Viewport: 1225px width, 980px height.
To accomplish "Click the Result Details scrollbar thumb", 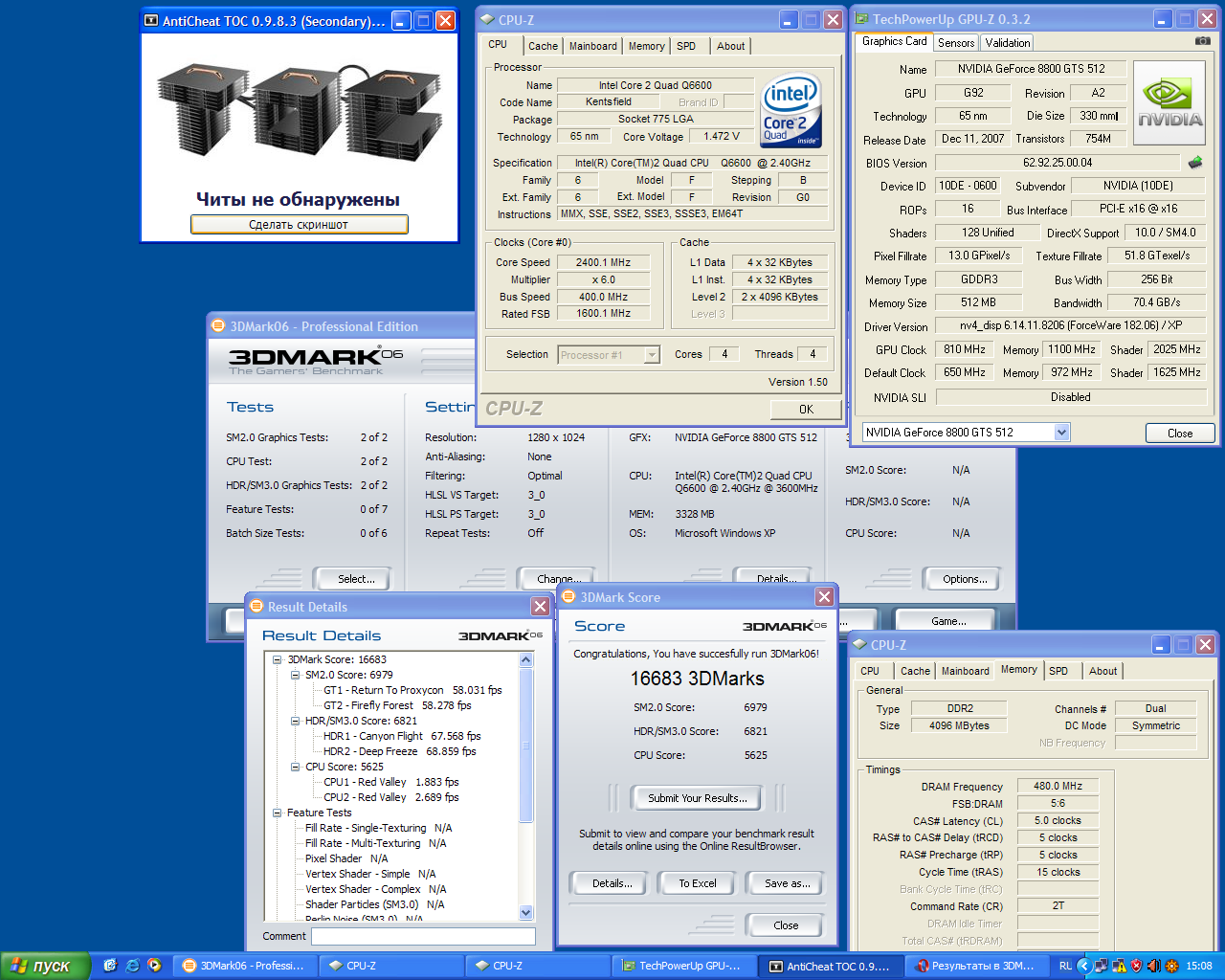I will (525, 745).
